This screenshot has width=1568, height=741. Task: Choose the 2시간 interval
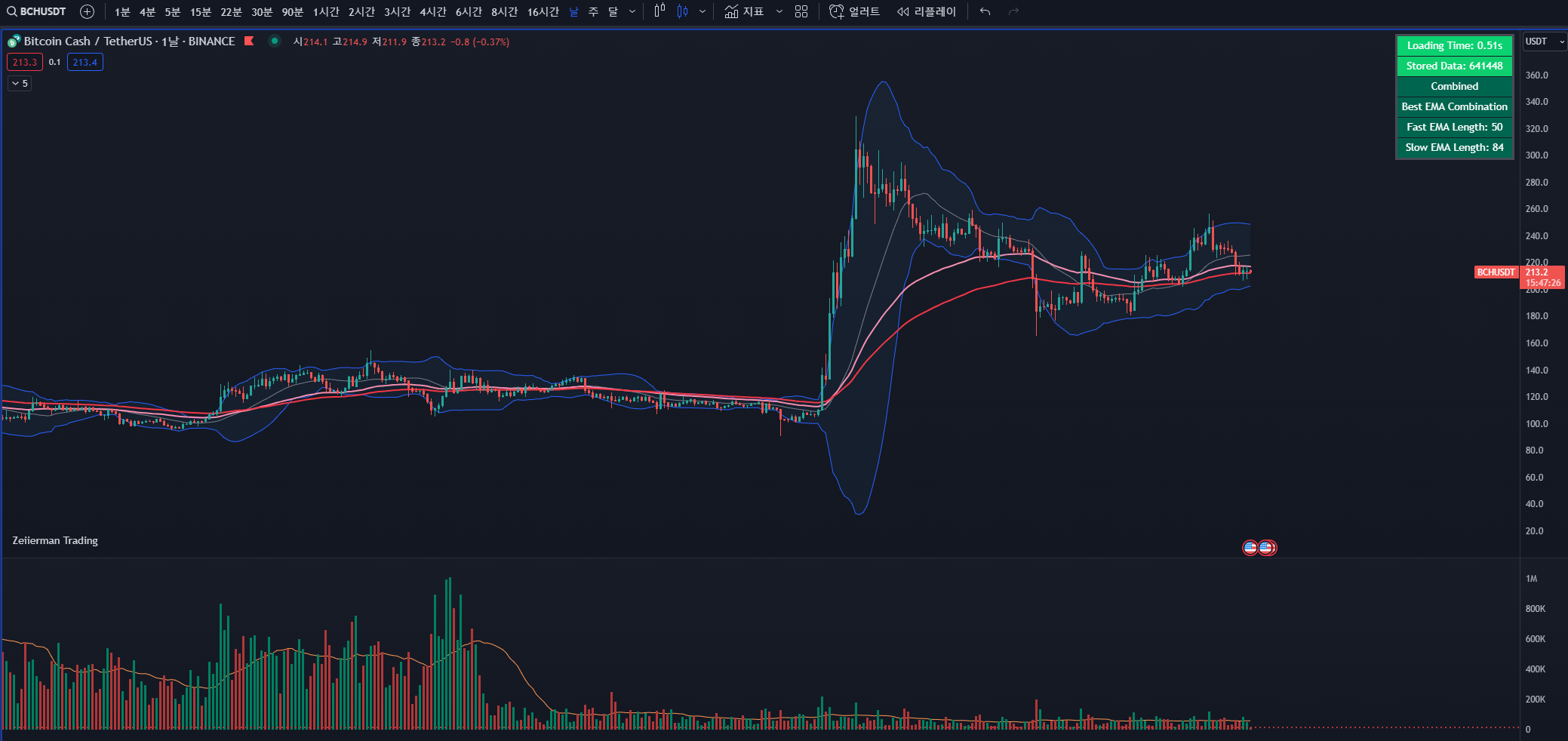click(361, 11)
